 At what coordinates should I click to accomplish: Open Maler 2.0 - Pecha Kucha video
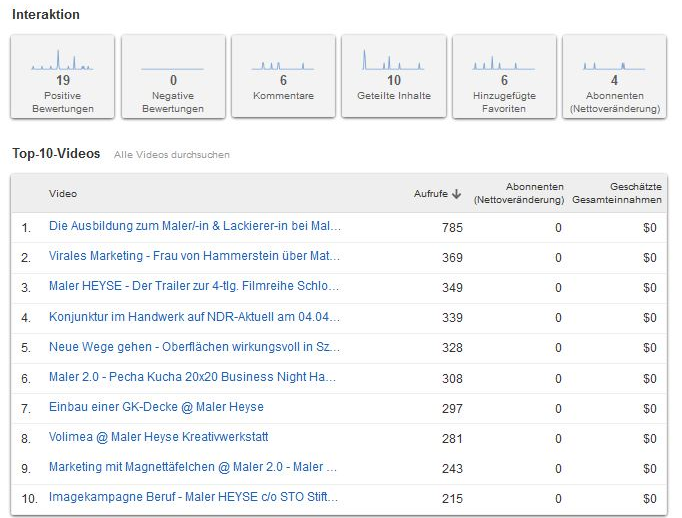click(192, 377)
